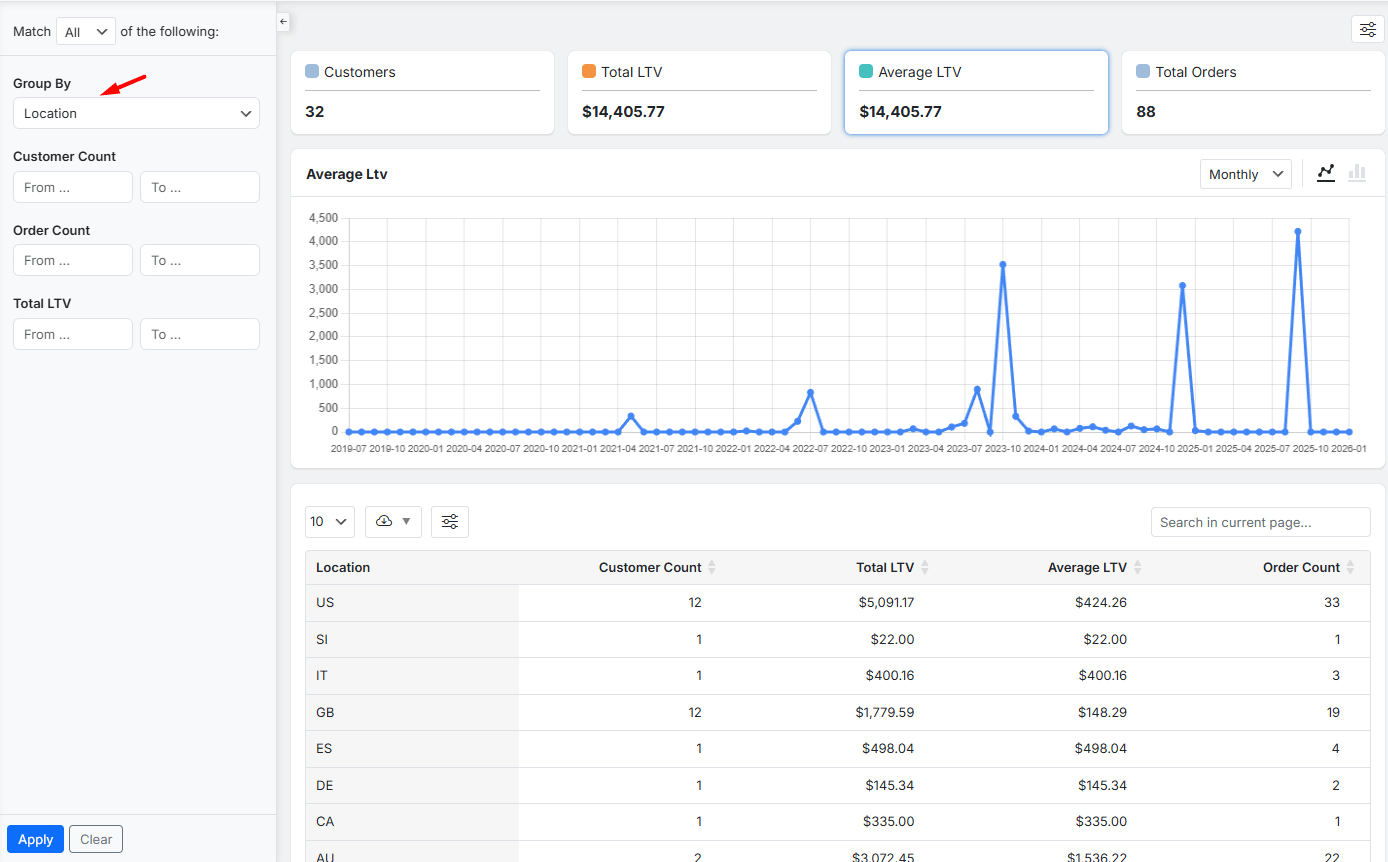The height and width of the screenshot is (862, 1388).
Task: Click the Apply button
Action: [35, 839]
